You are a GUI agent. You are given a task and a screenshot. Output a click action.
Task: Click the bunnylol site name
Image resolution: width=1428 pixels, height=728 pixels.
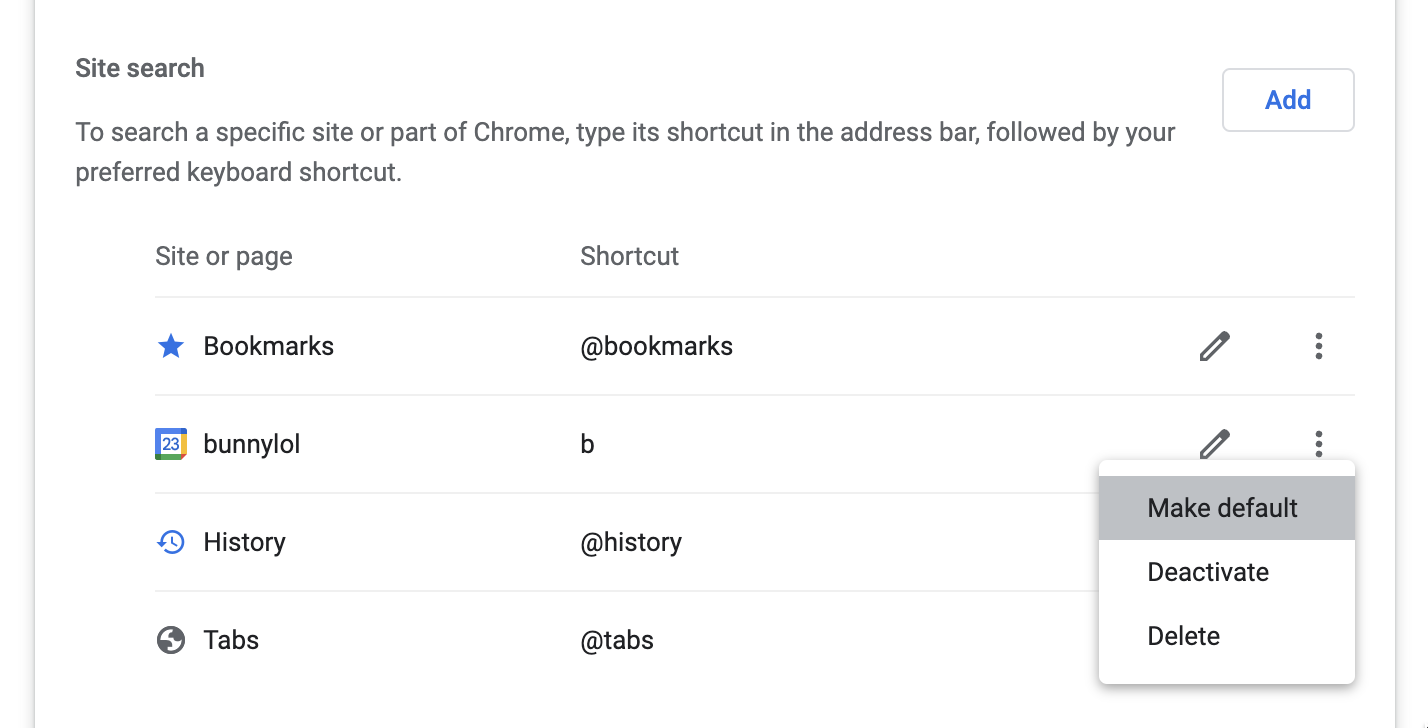point(252,444)
